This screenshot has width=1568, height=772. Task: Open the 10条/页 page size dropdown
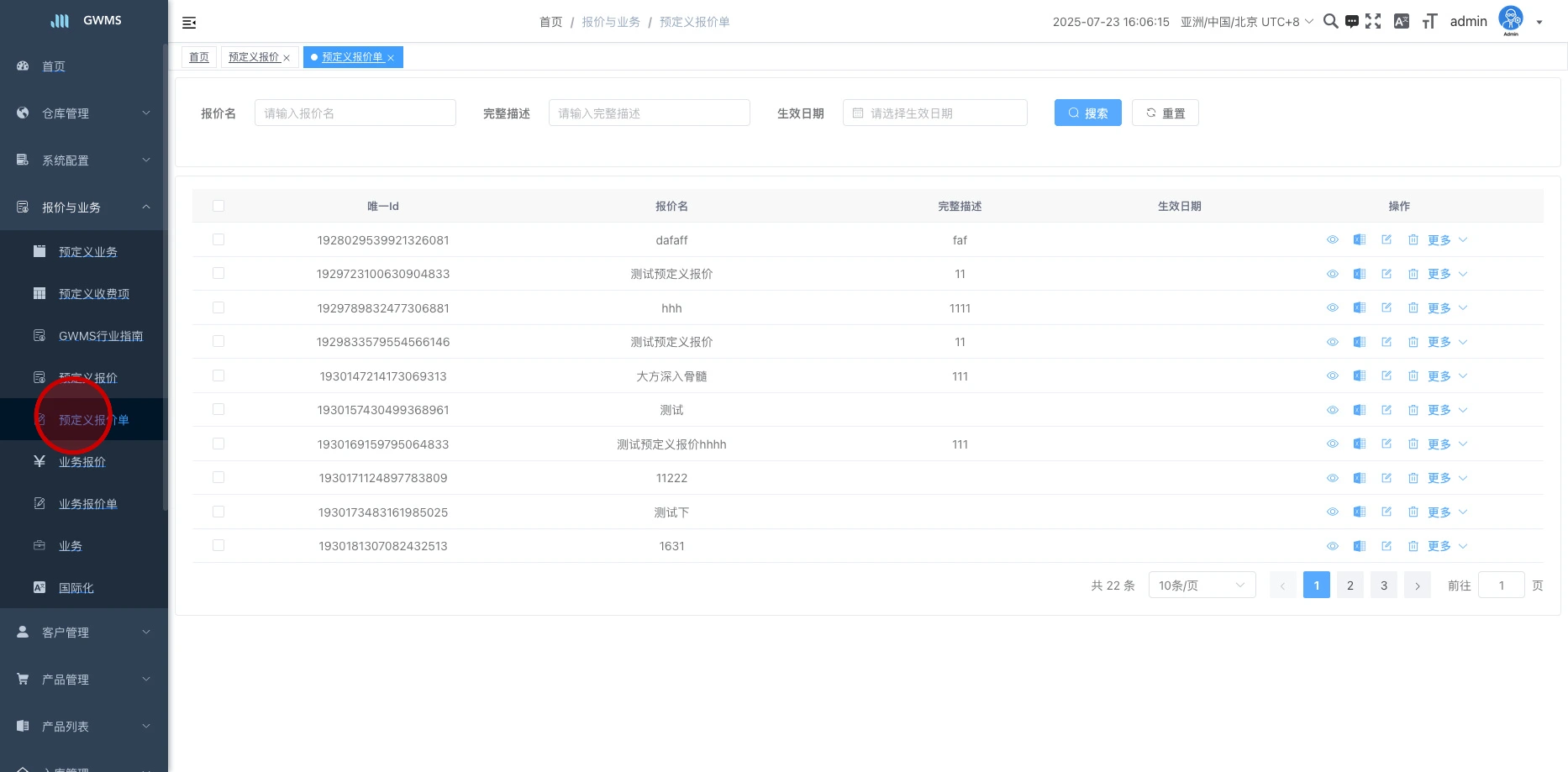pos(1201,586)
